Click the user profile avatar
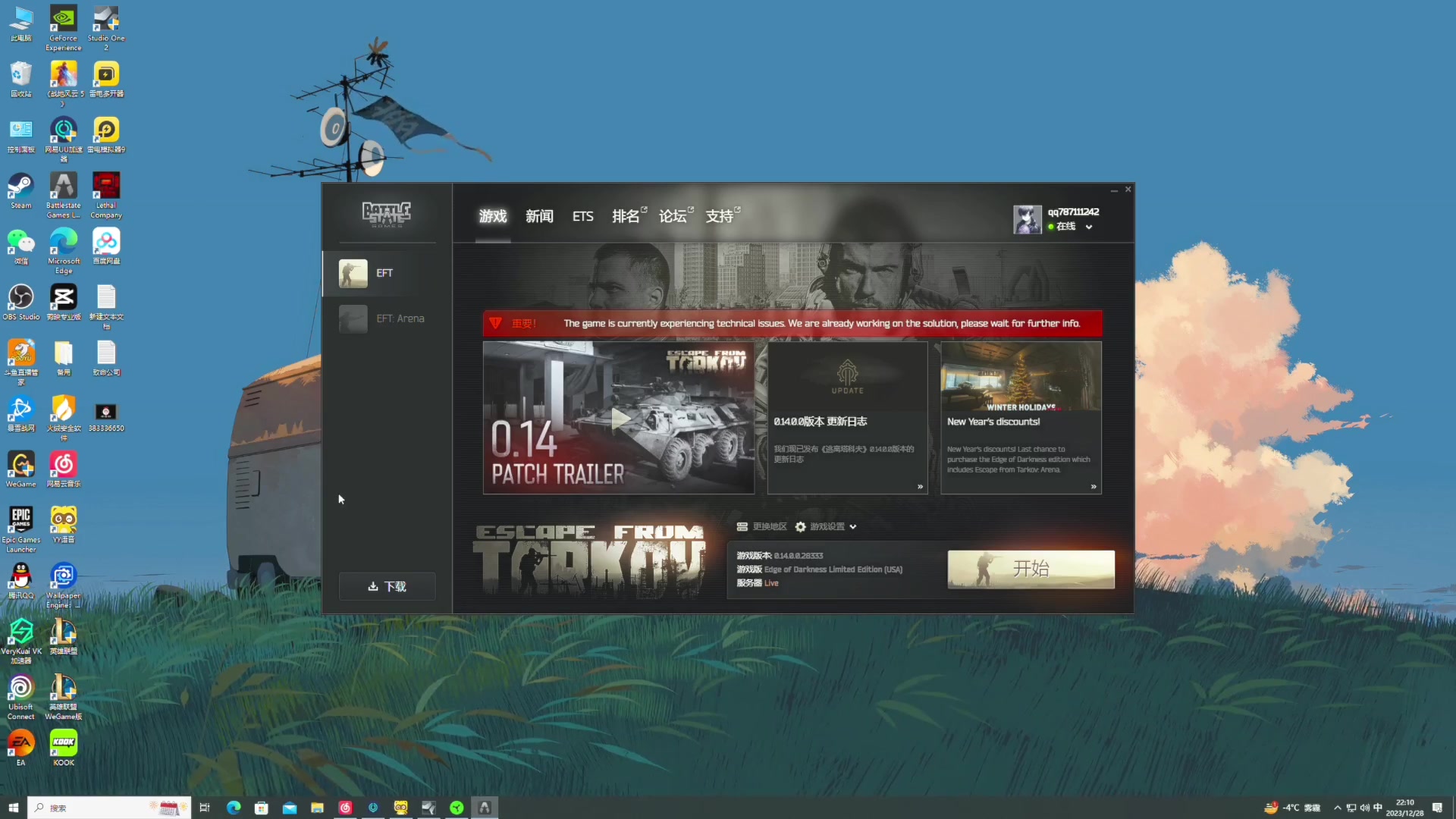 click(1028, 219)
